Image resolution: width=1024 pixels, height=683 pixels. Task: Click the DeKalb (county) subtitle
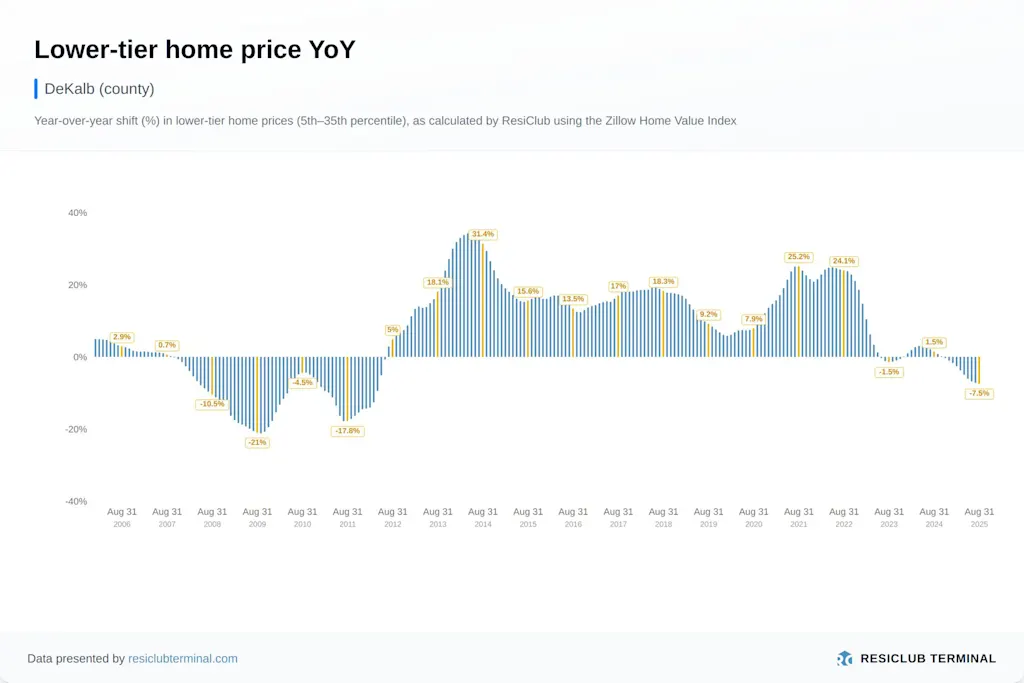[99, 88]
